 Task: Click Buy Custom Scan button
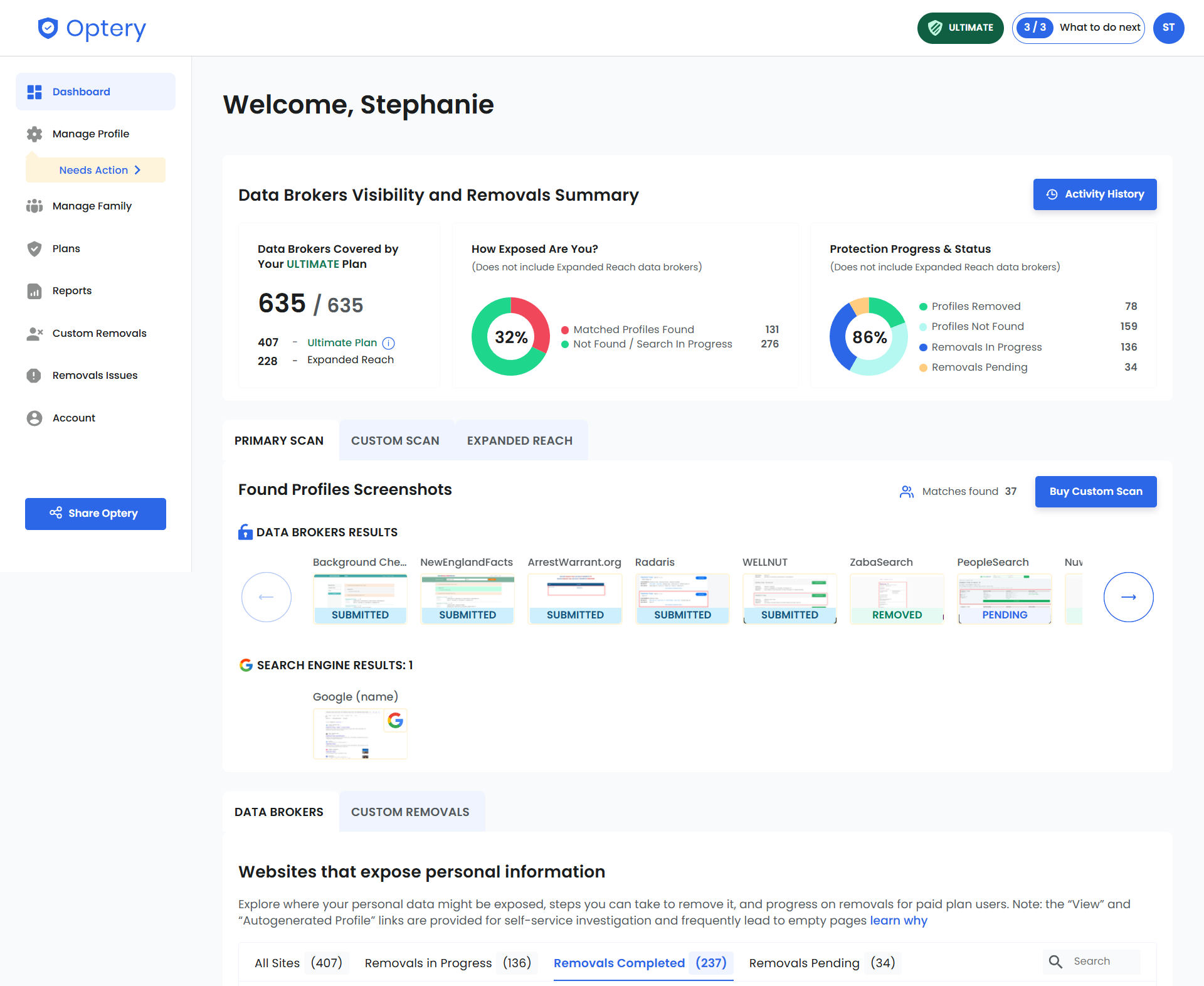1096,492
